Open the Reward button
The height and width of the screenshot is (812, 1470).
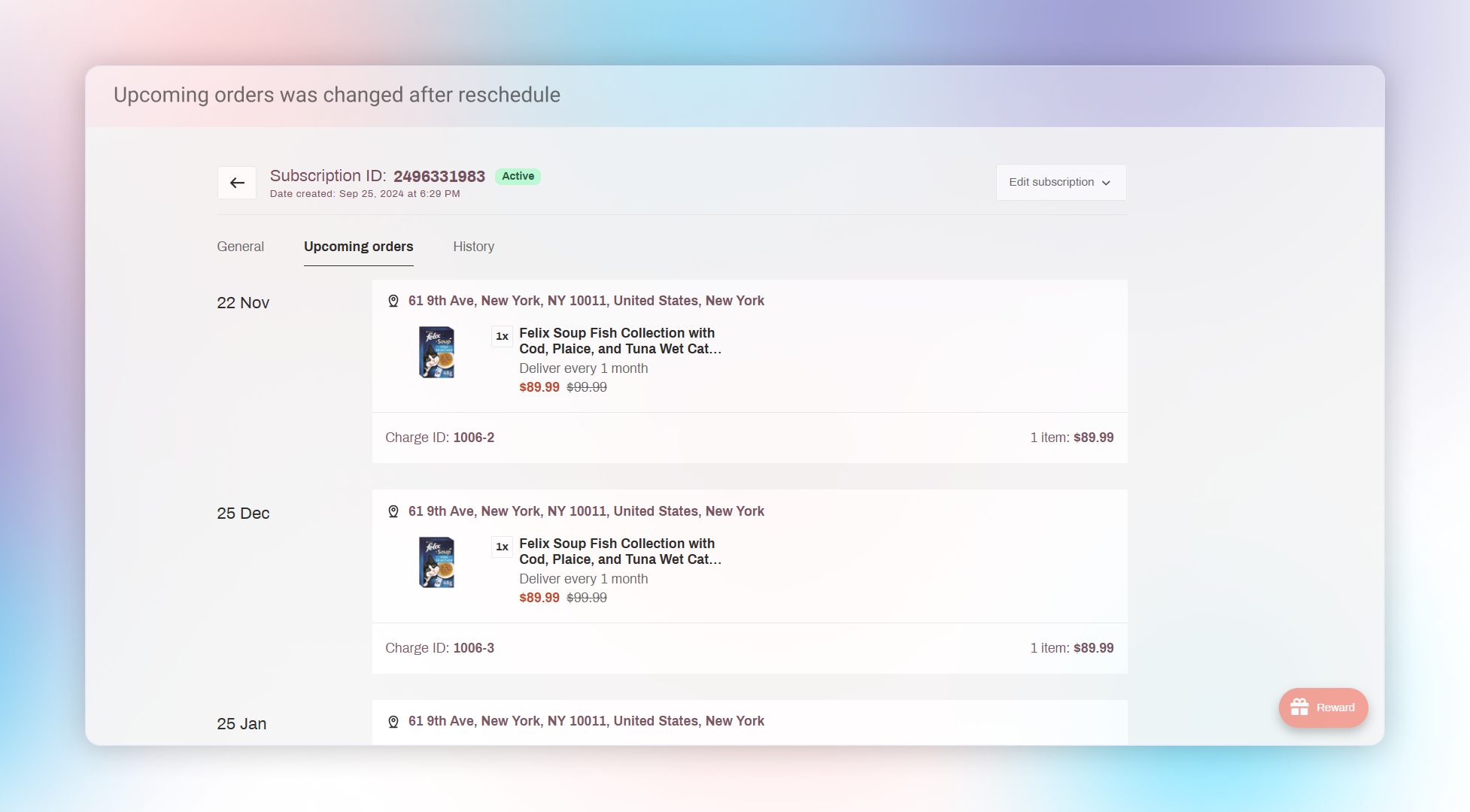(x=1323, y=707)
